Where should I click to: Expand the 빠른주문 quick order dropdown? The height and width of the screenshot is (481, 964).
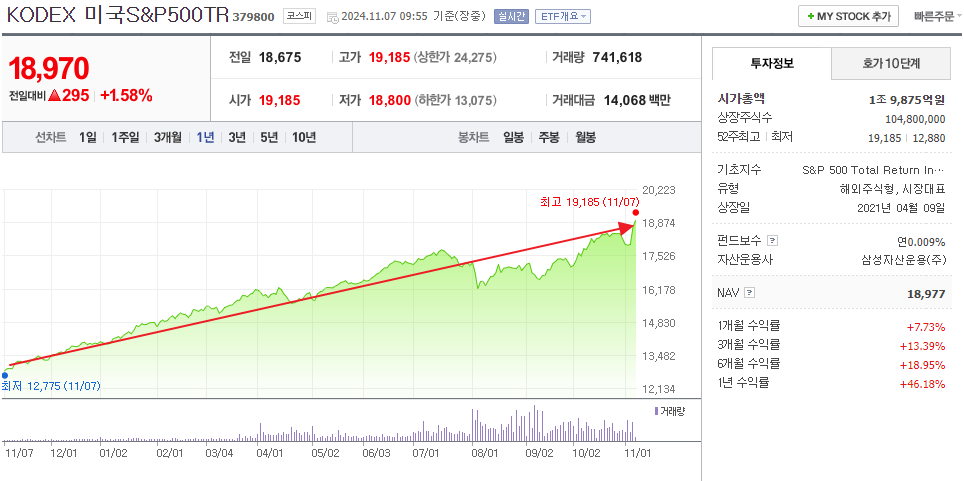pyautogui.click(x=938, y=17)
